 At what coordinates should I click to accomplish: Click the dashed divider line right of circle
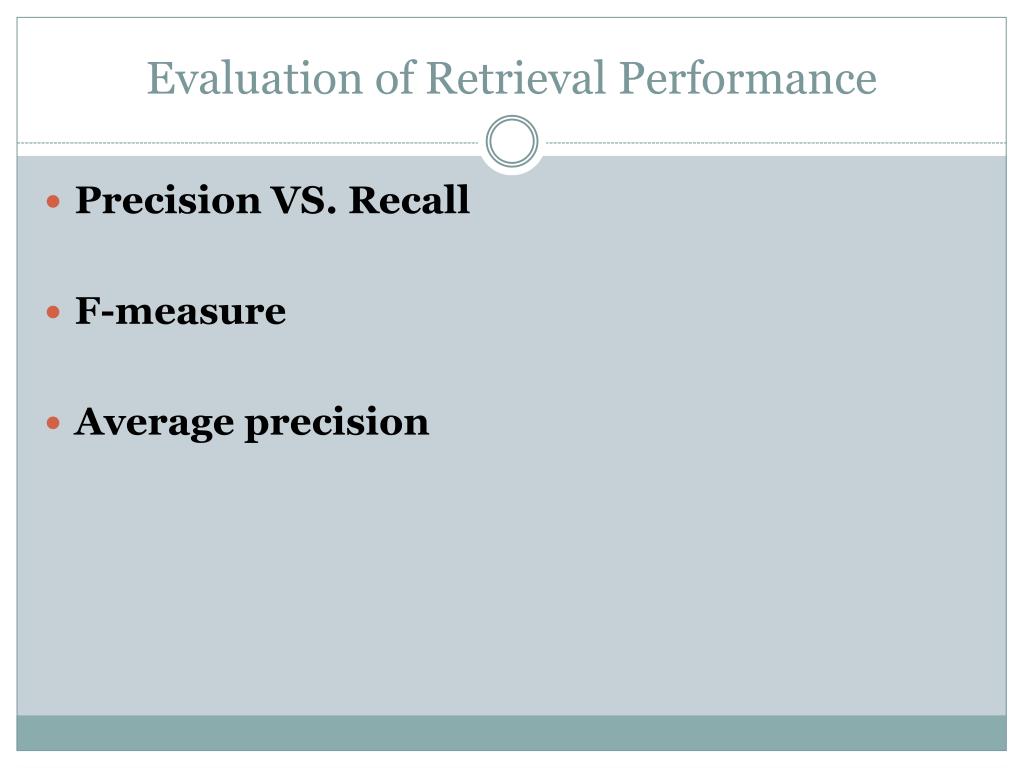point(776,142)
